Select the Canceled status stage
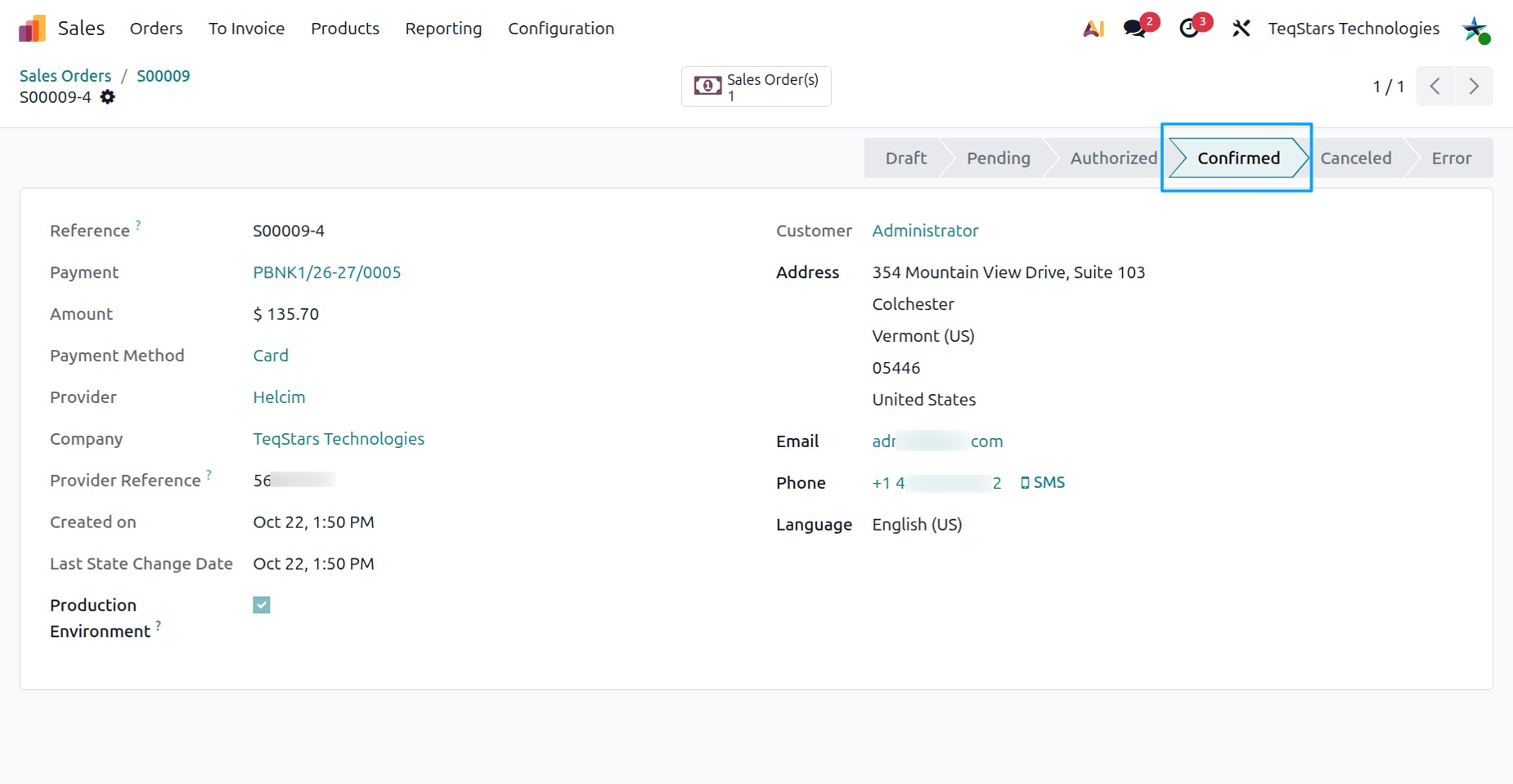Image resolution: width=1513 pixels, height=784 pixels. [1355, 158]
